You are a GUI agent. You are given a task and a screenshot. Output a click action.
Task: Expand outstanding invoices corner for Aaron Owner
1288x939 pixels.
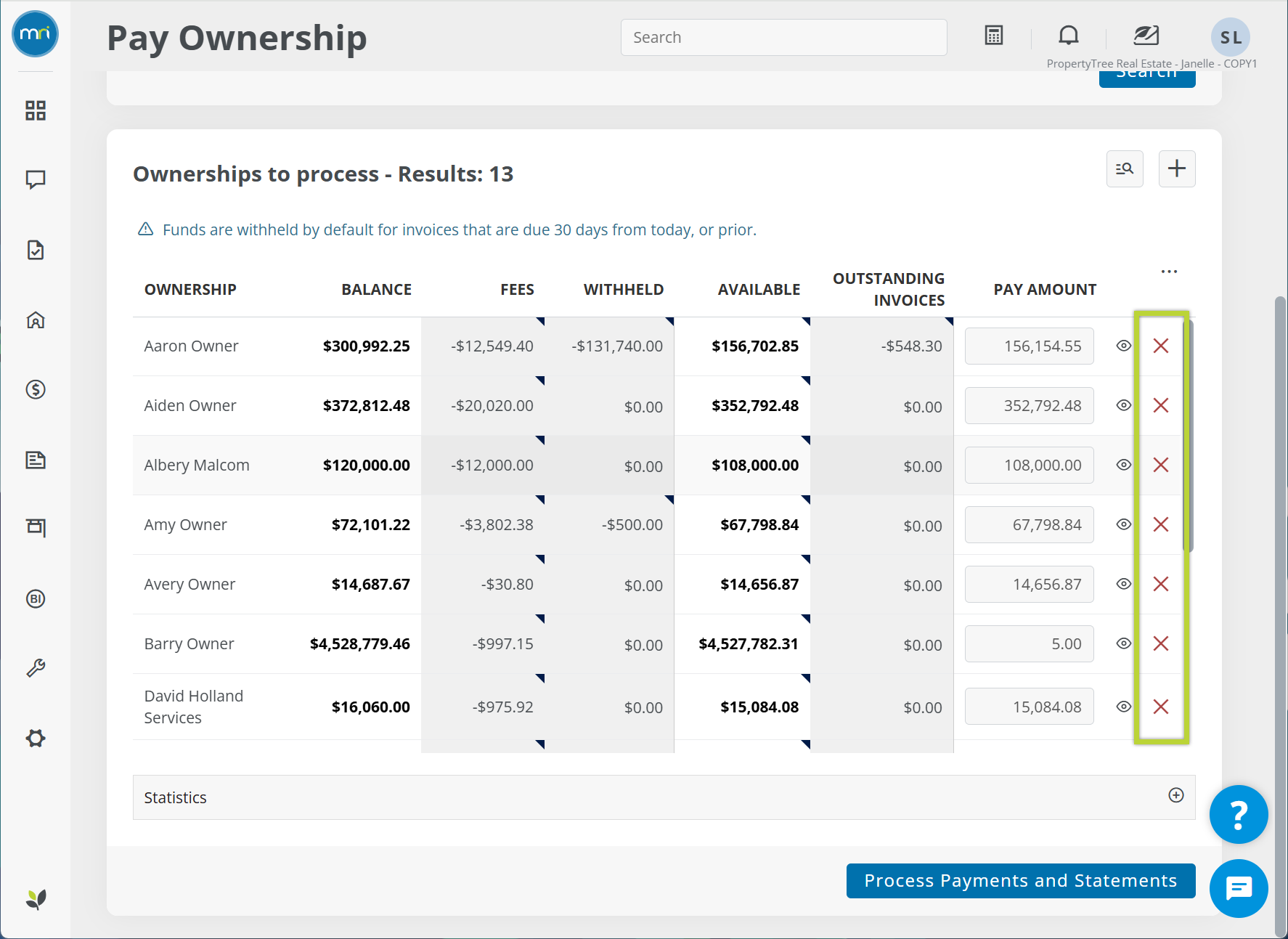[x=950, y=321]
